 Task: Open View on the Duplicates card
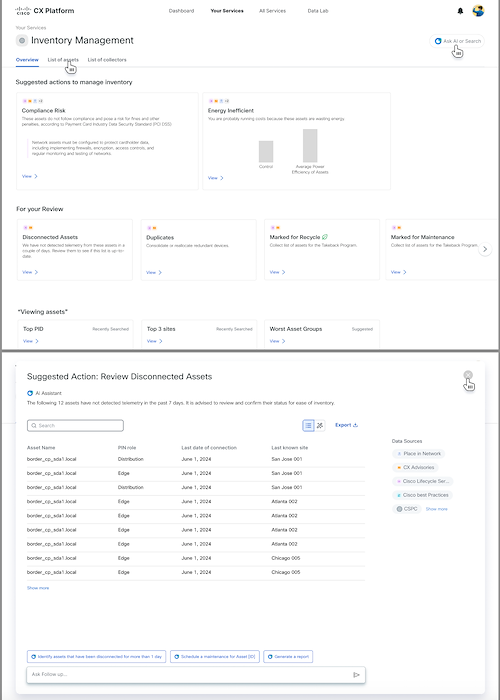click(x=154, y=272)
